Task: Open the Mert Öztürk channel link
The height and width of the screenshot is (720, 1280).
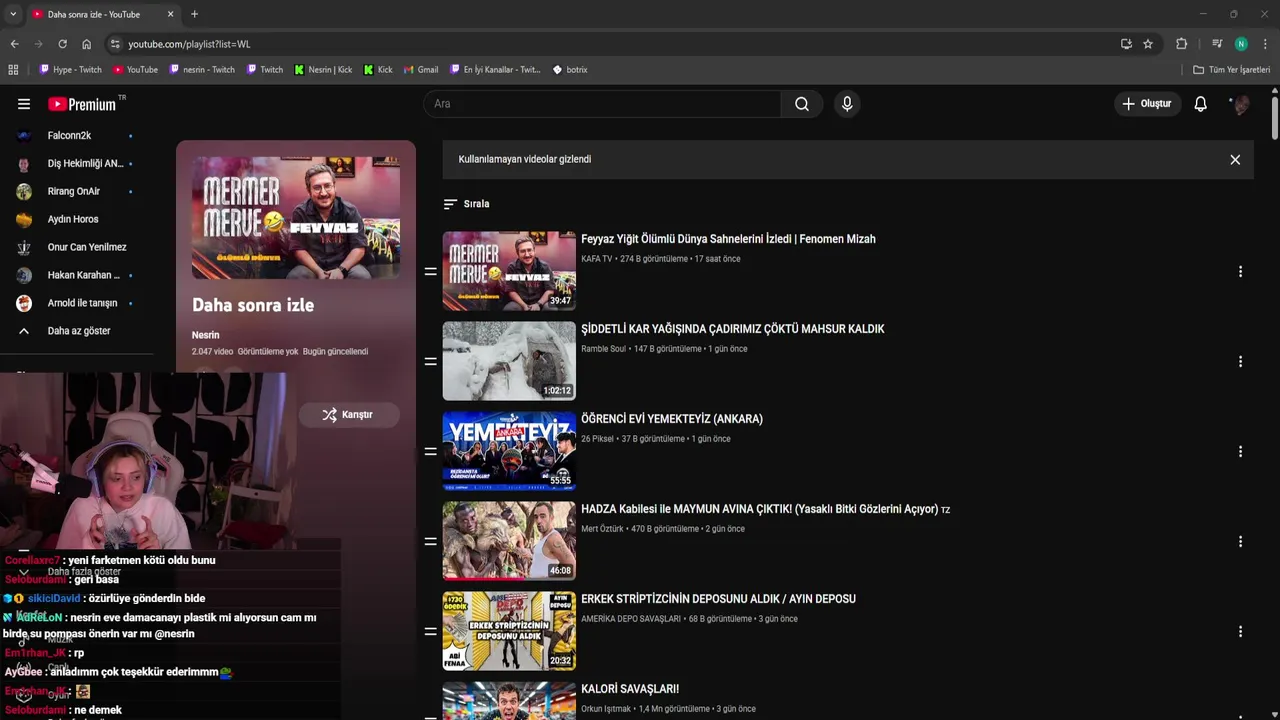Action: pyautogui.click(x=602, y=529)
